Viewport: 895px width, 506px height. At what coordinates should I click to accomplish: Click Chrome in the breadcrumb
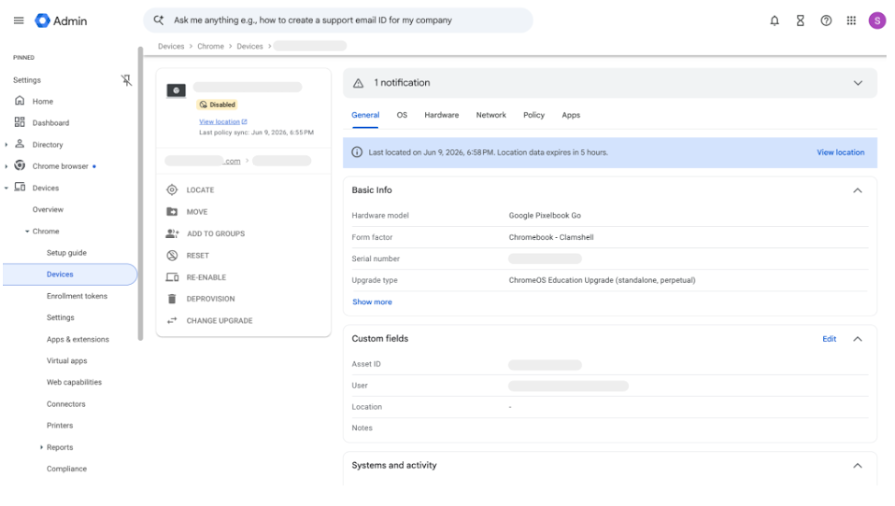211,46
